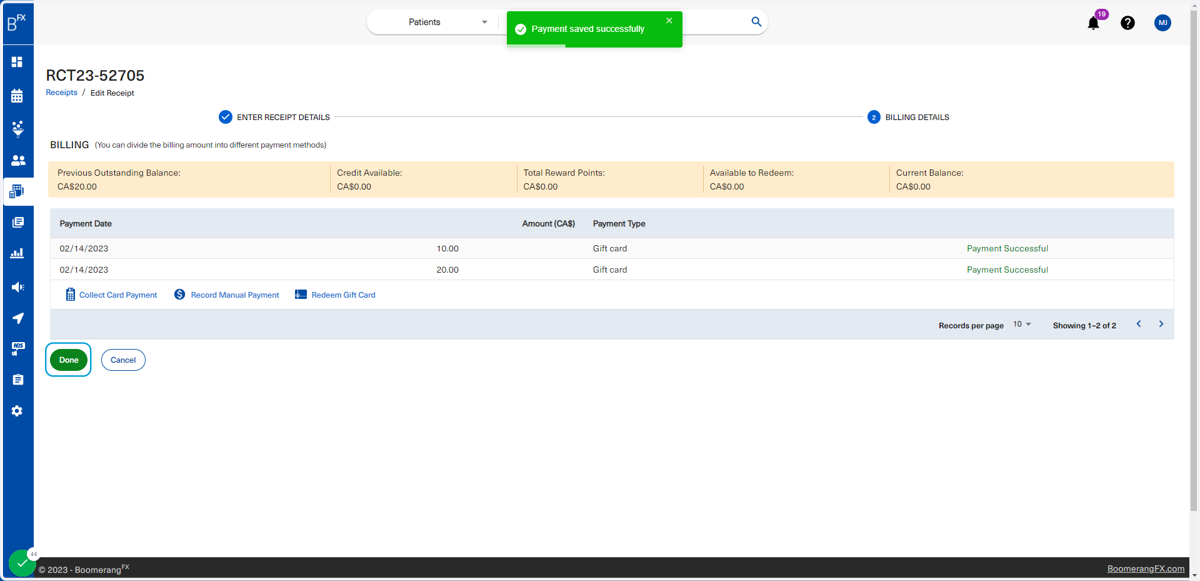Open the help question mark icon
The image size is (1200, 581).
point(1127,23)
